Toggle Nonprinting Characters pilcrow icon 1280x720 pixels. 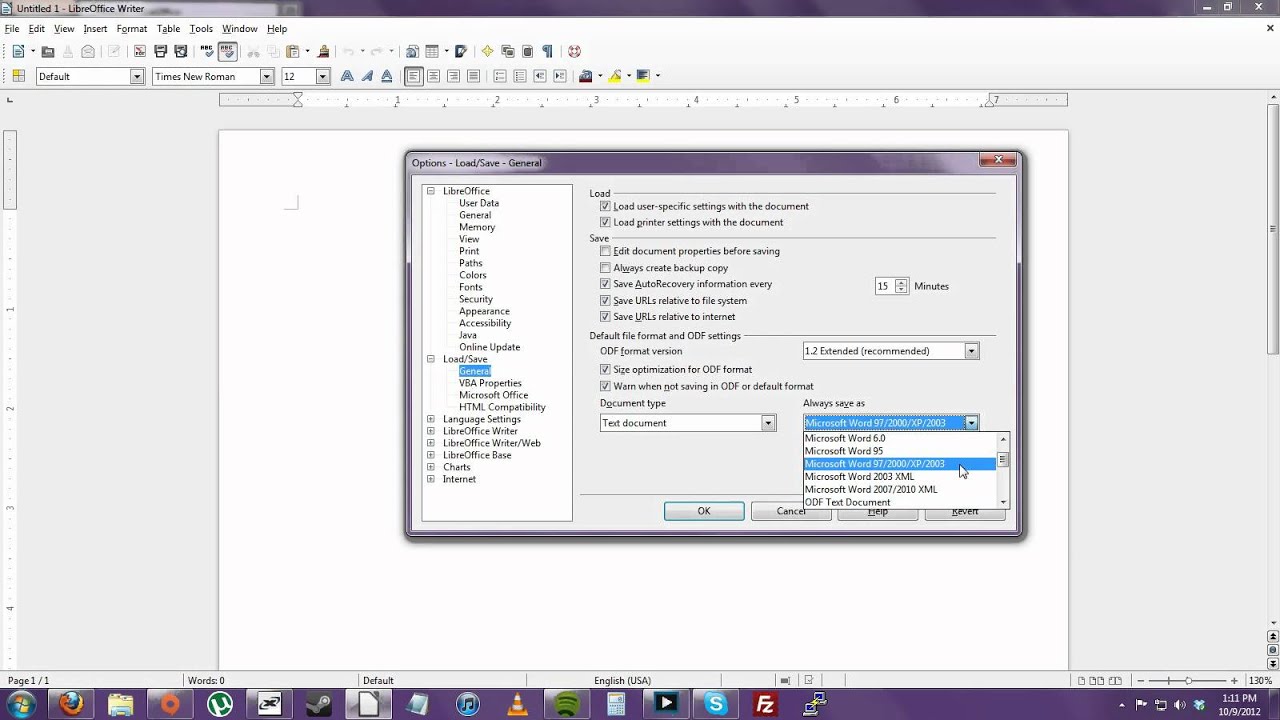[x=547, y=51]
